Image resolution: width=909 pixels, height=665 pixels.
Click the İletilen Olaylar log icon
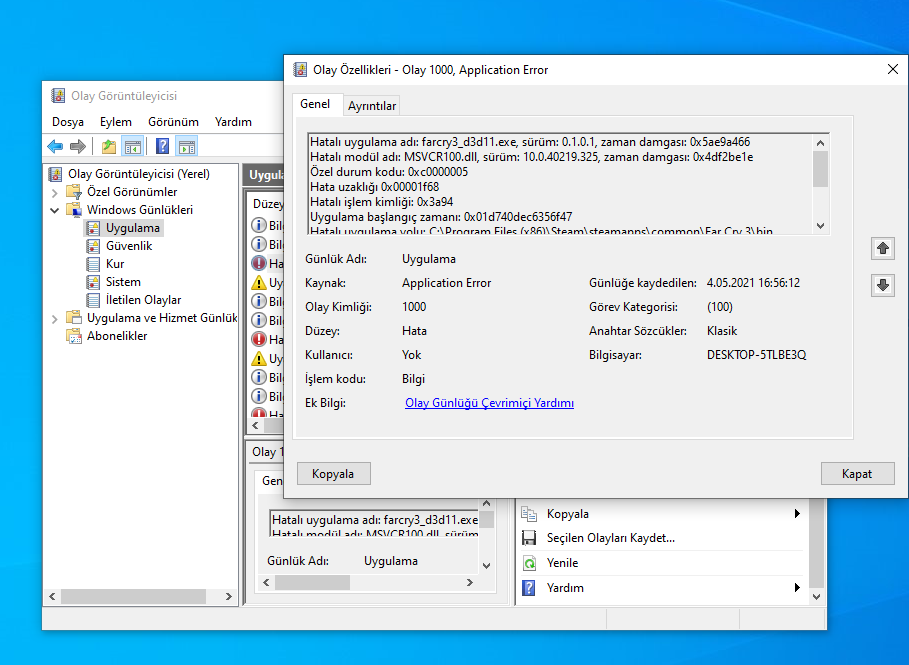point(93,300)
